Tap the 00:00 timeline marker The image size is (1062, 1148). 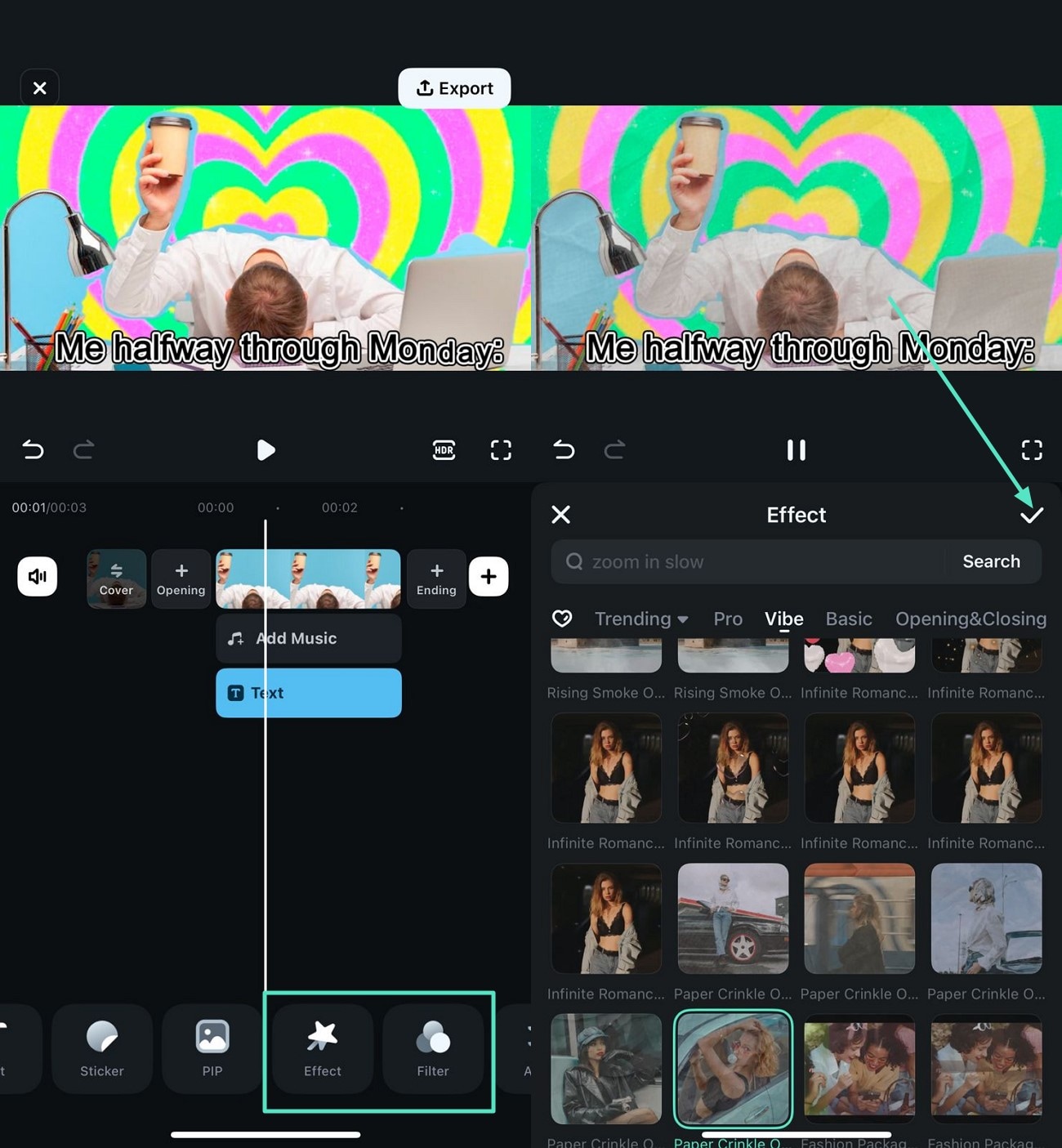[x=216, y=507]
